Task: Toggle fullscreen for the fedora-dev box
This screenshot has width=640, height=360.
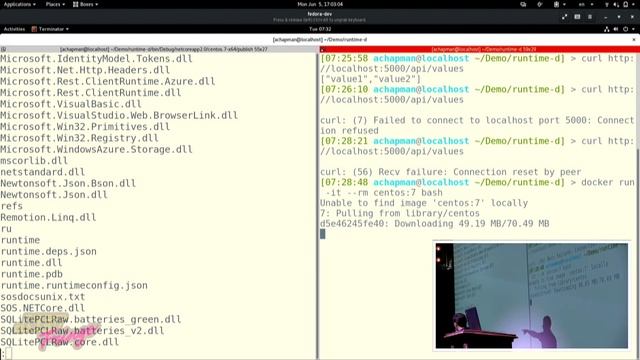Action: click(x=564, y=17)
